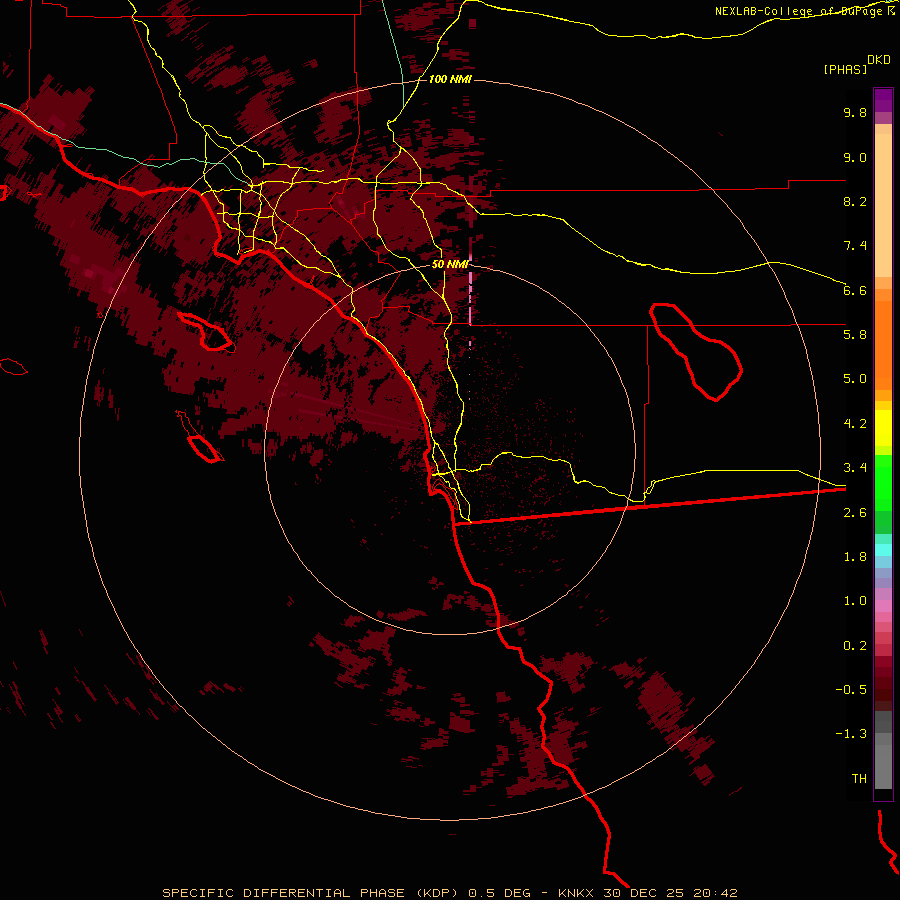The width and height of the screenshot is (900, 900).
Task: Select the 8.2 scale value
Action: click(855, 201)
